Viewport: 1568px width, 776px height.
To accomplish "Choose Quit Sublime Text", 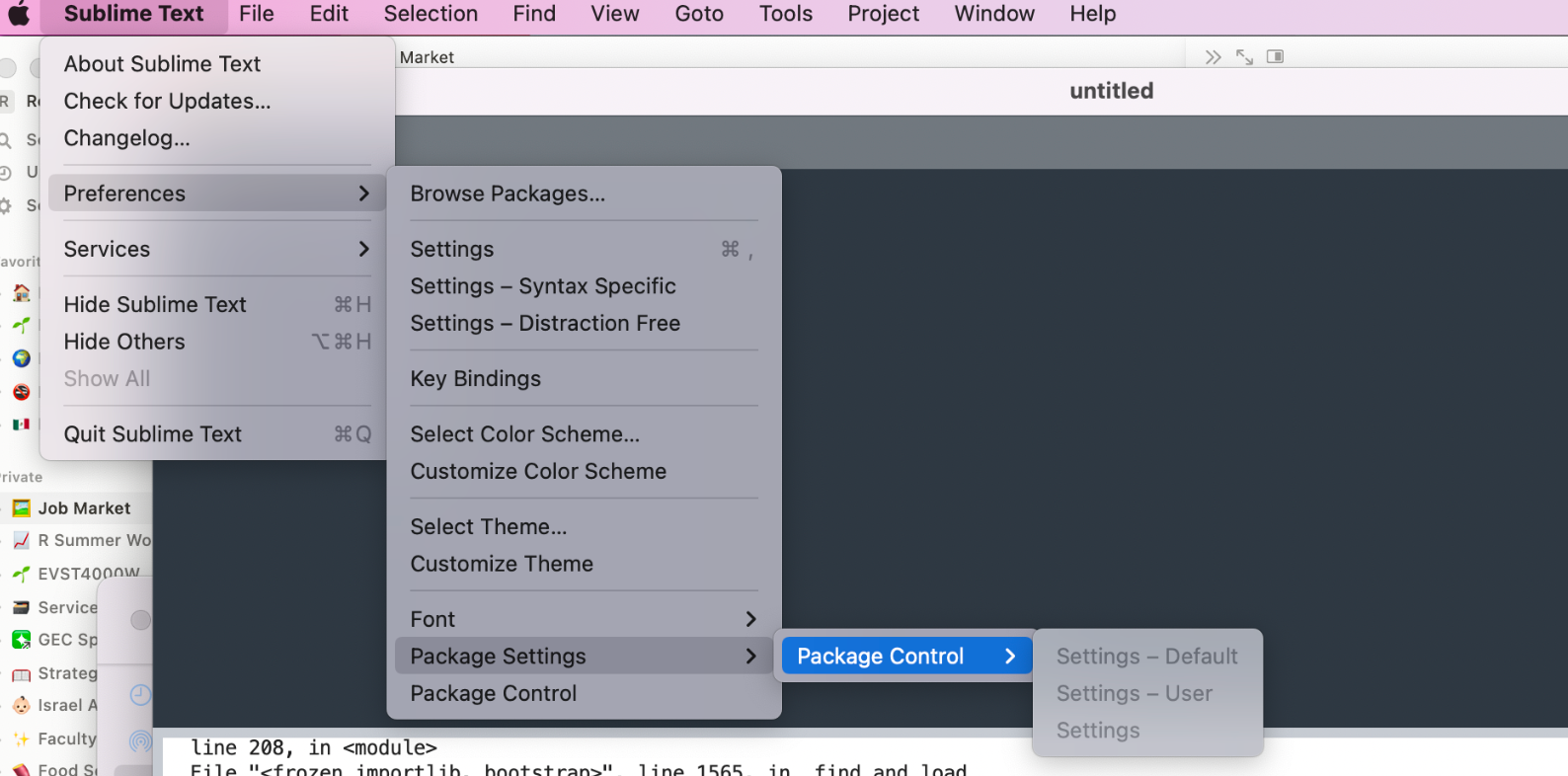I will pos(217,434).
